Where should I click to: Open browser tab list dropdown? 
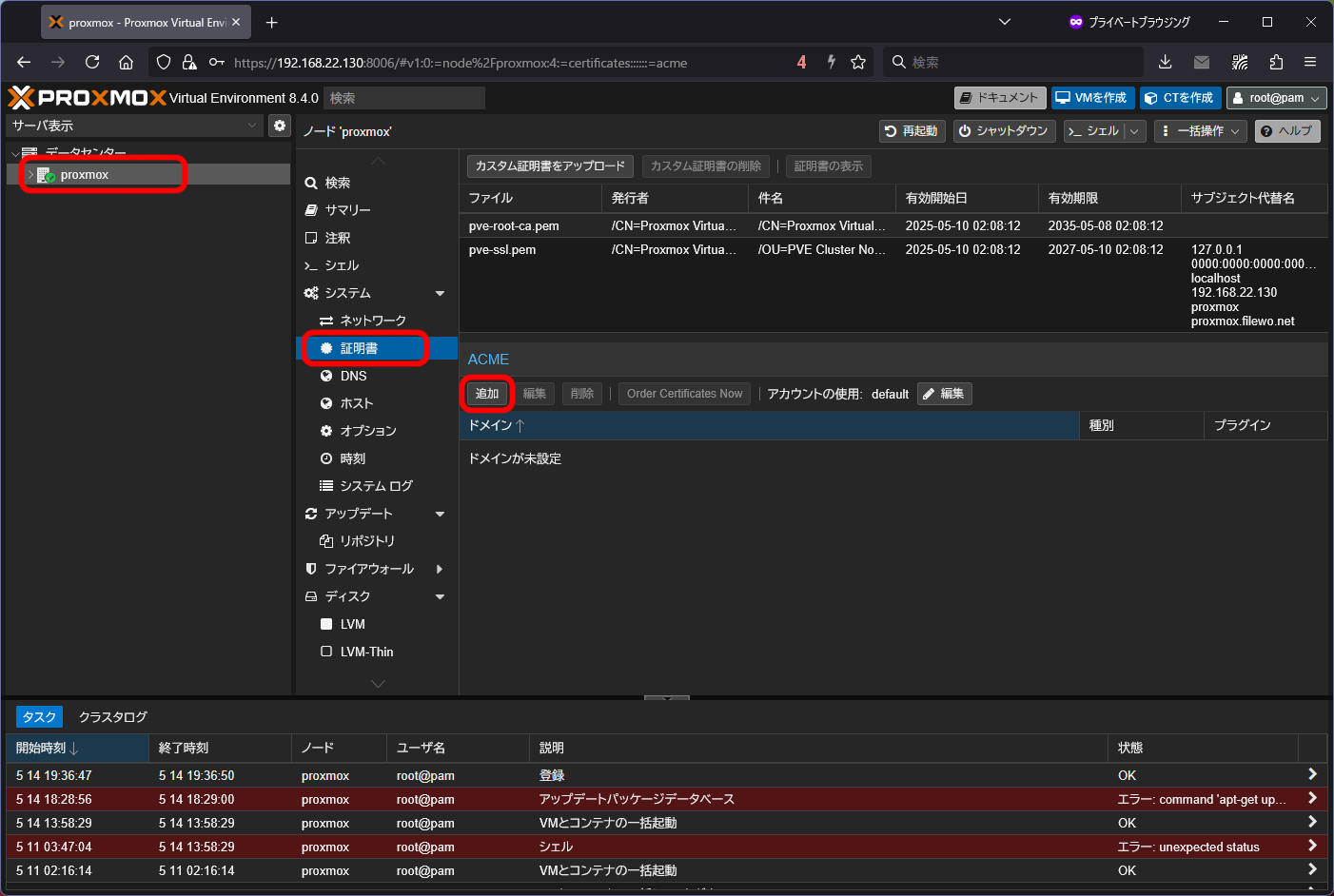coord(1005,22)
